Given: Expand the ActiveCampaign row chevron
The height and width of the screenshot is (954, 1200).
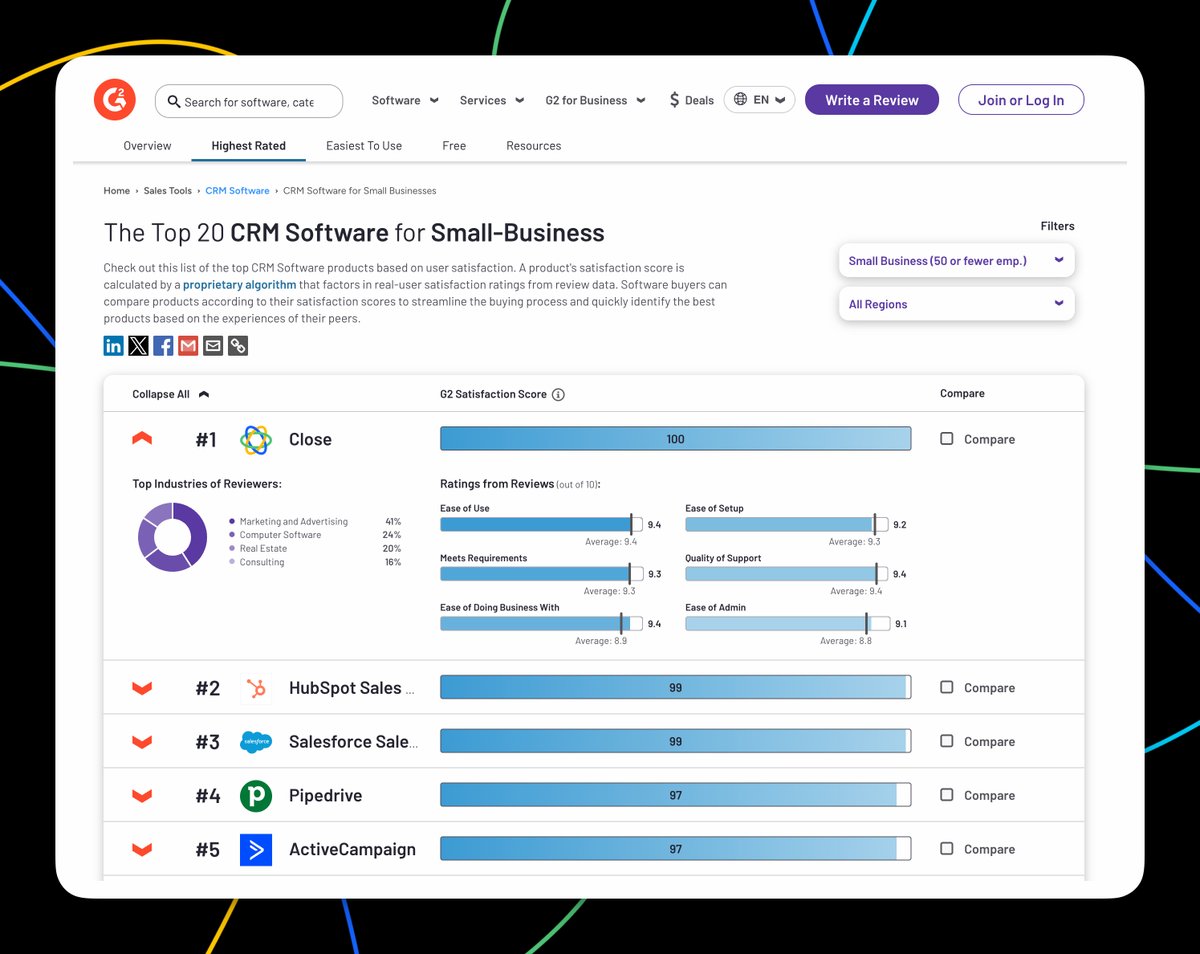Looking at the screenshot, I should pos(142,850).
